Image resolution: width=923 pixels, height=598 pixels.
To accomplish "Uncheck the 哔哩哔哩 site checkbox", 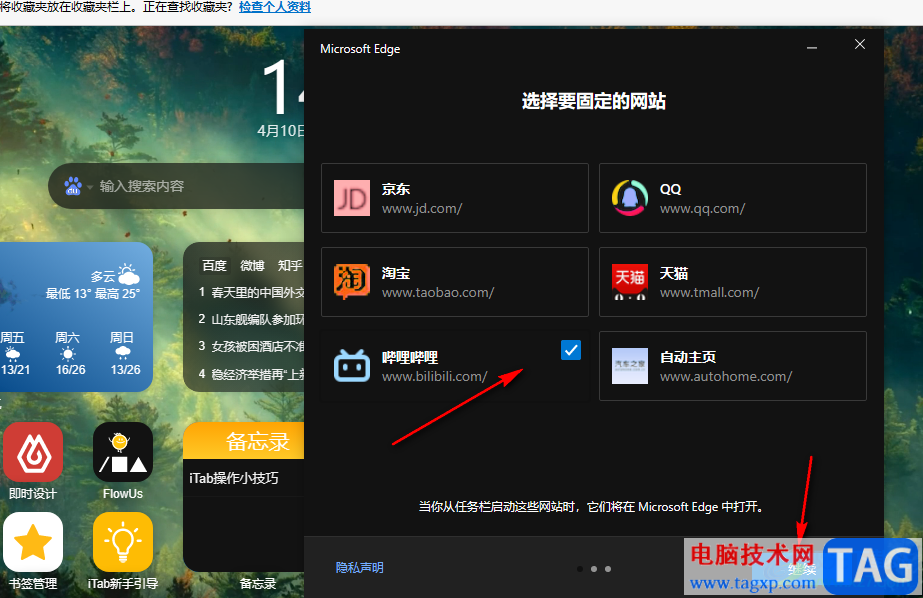I will 570,350.
